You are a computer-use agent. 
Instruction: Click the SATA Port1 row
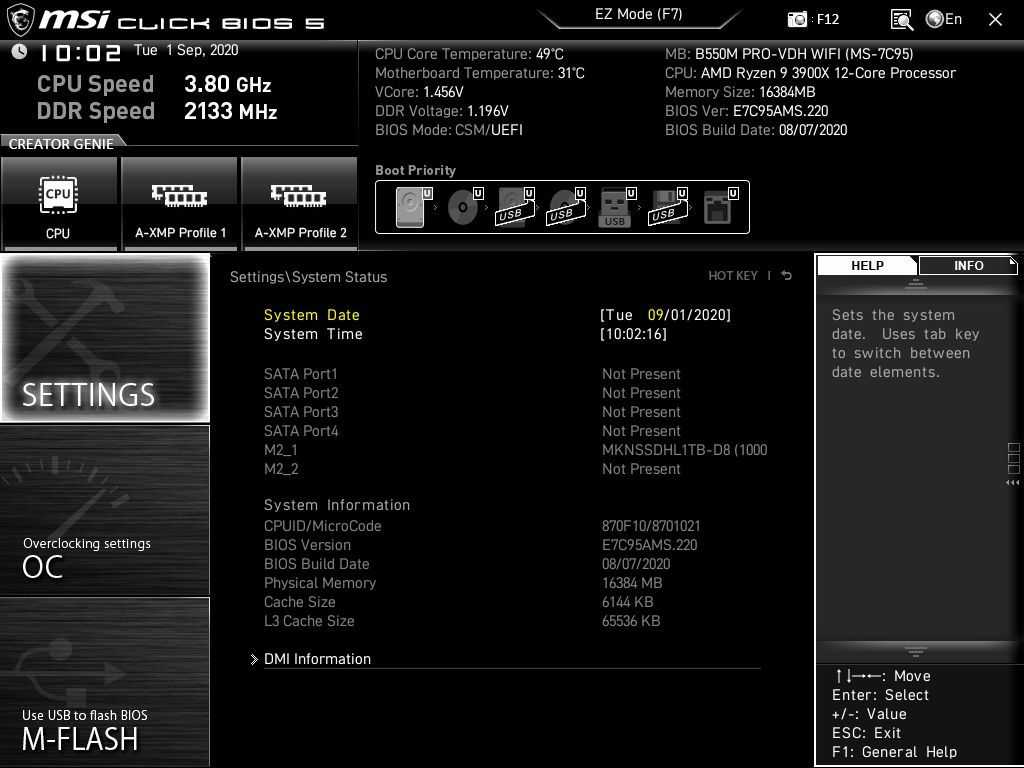[513, 374]
